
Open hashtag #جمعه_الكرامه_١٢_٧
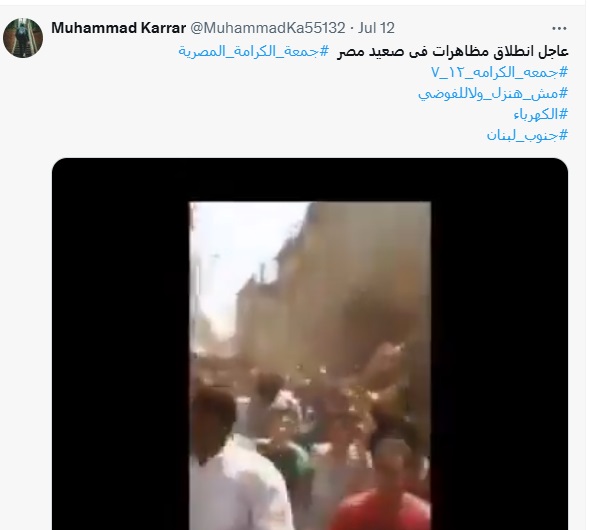coord(499,72)
